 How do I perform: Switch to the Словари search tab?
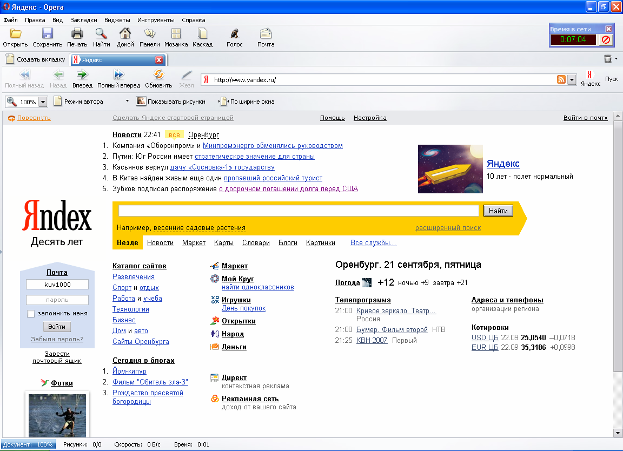(x=256, y=242)
